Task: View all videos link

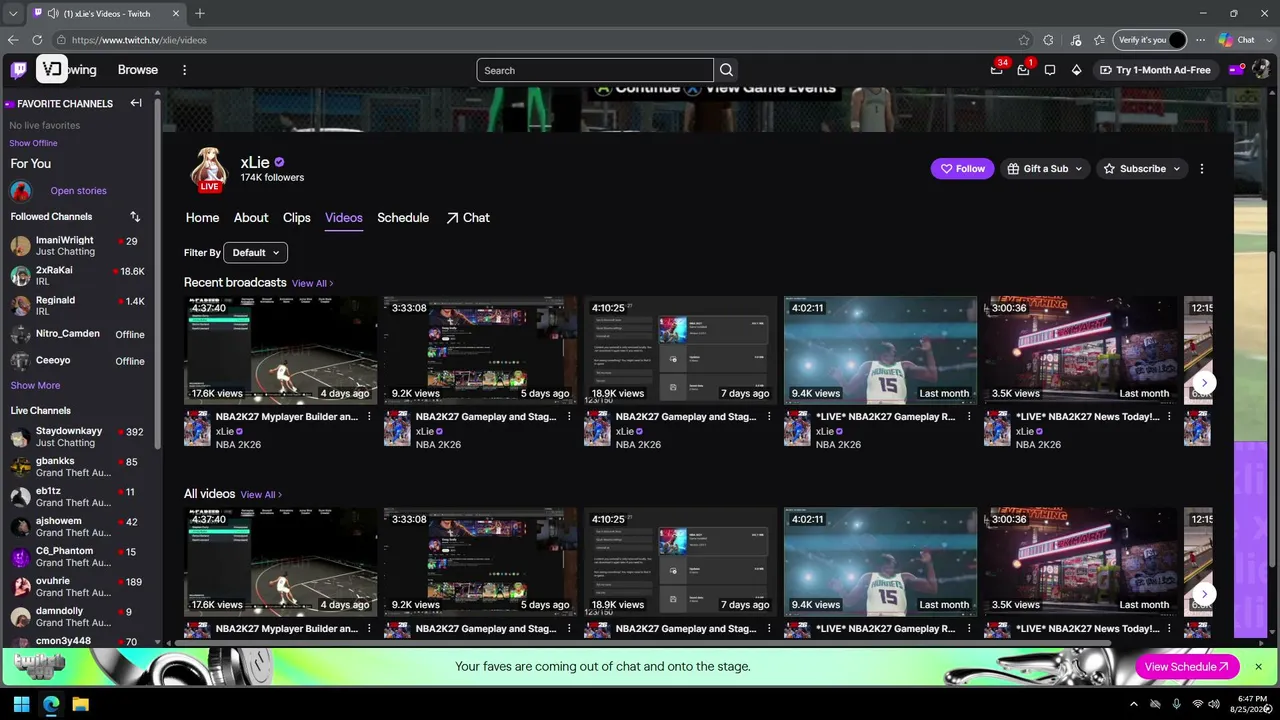Action: (261, 495)
